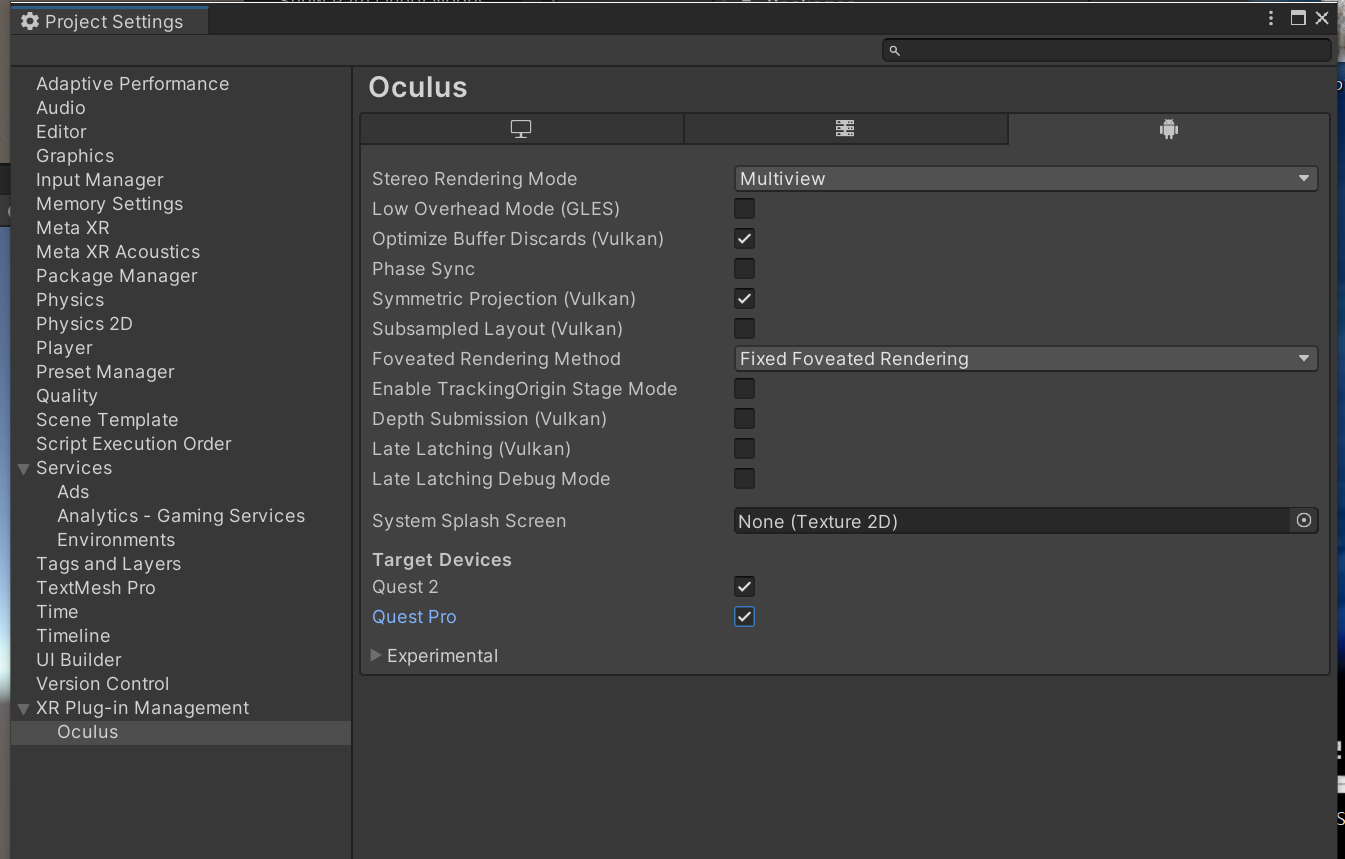Select Environments under Services
Screen dimensions: 1345x859
[x=116, y=540]
